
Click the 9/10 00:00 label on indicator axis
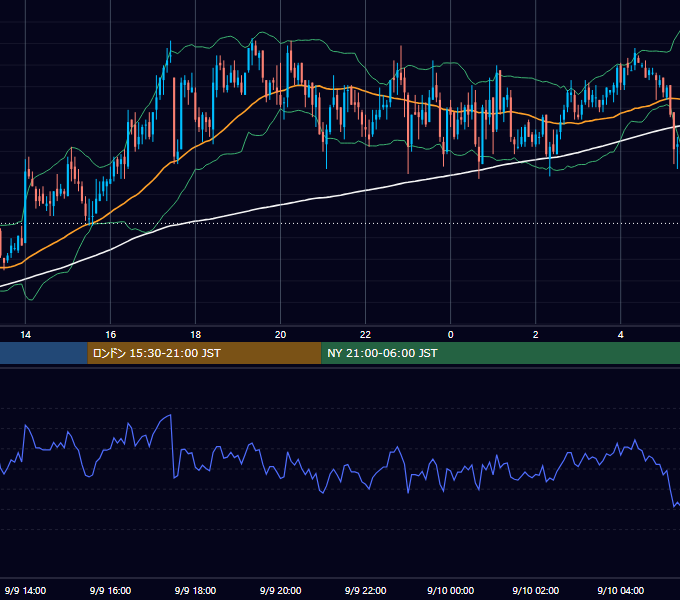point(451,590)
